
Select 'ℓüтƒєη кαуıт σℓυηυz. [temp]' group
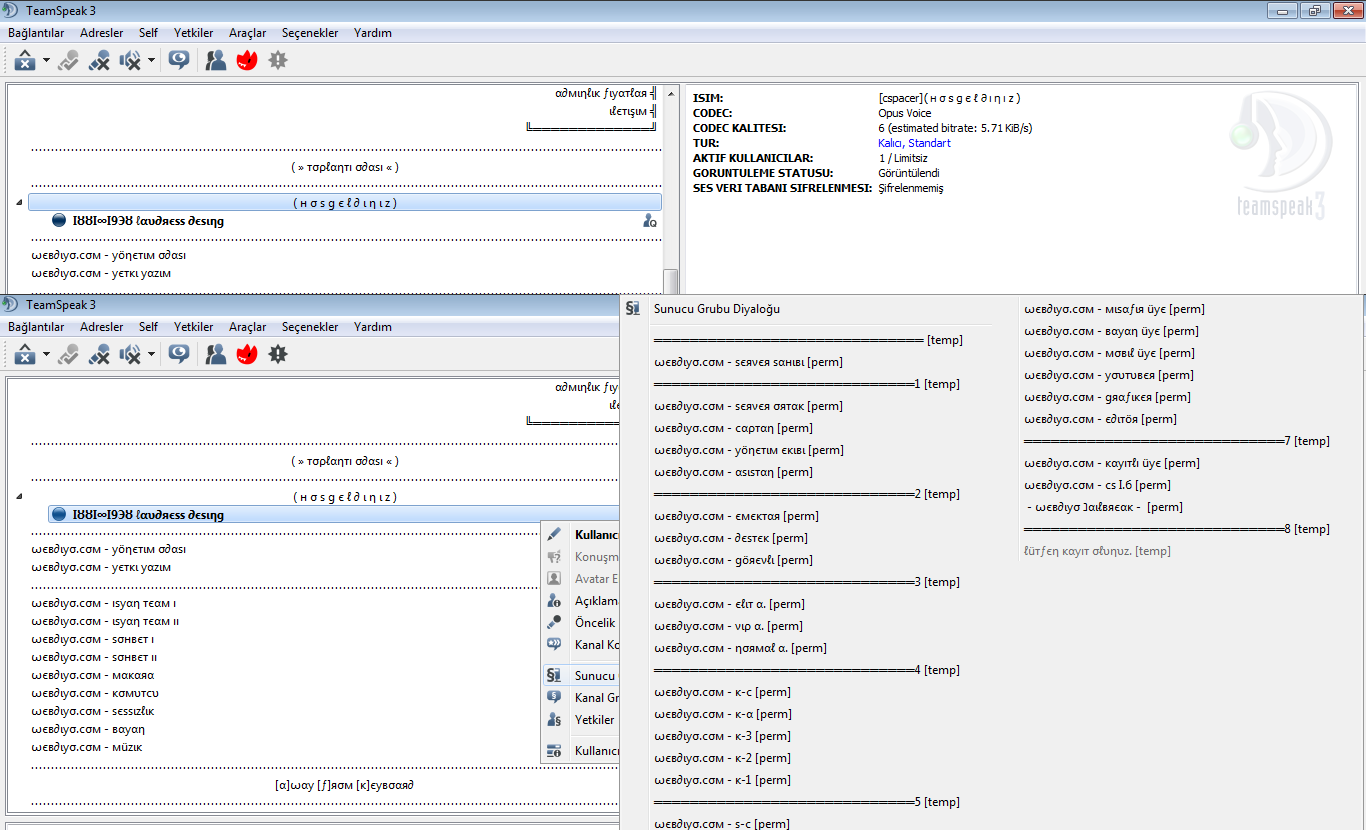tap(1097, 551)
